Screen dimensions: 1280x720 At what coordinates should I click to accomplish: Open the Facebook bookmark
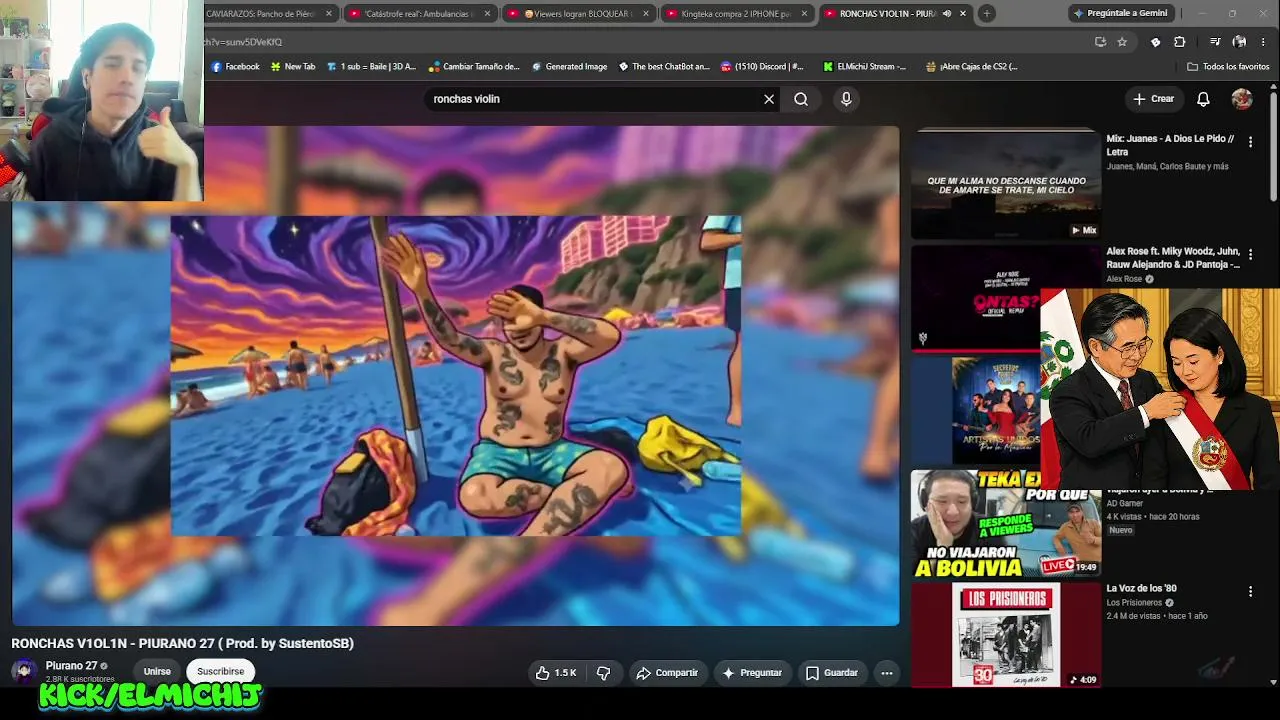[x=235, y=67]
